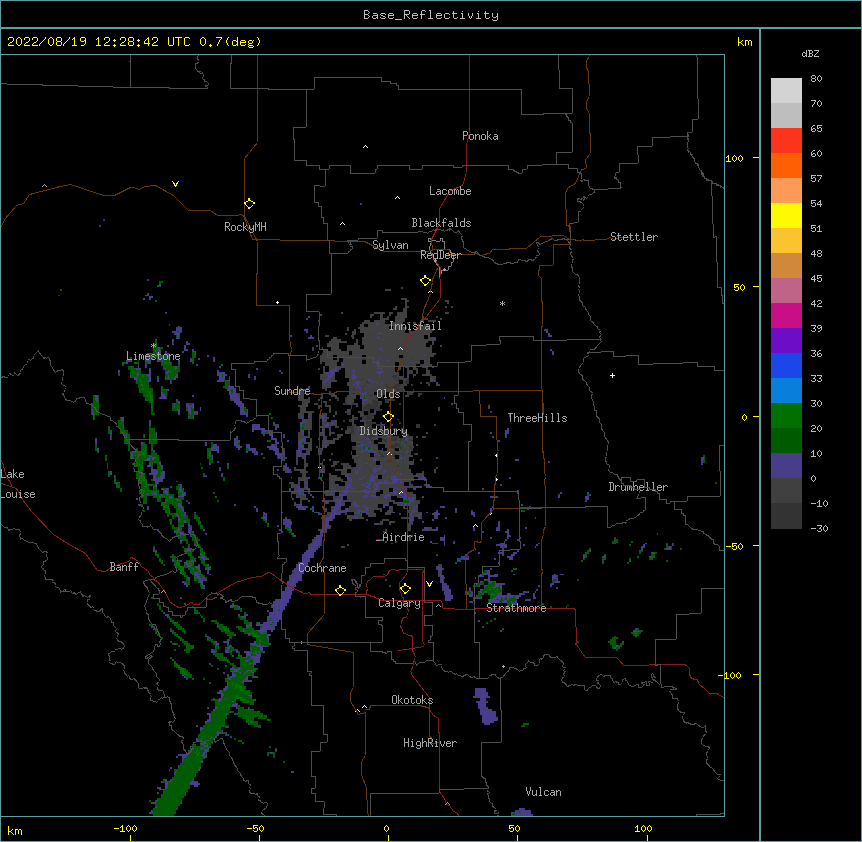Viewport: 862px width, 842px height.
Task: Click the 65 value on the dBZ scale
Action: tap(816, 128)
